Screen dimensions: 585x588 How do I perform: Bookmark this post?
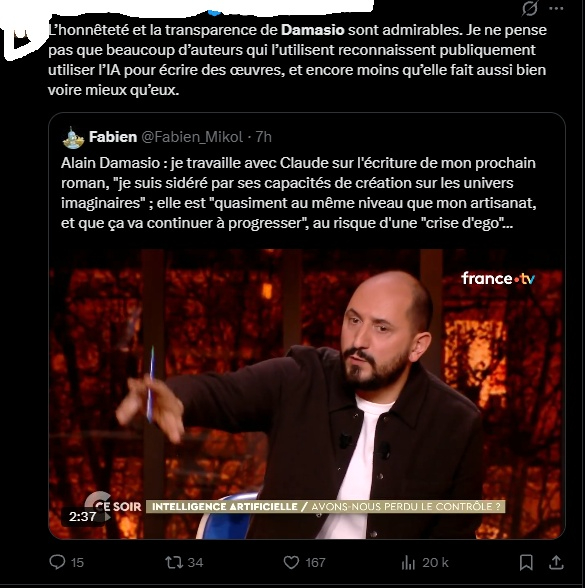(x=526, y=562)
